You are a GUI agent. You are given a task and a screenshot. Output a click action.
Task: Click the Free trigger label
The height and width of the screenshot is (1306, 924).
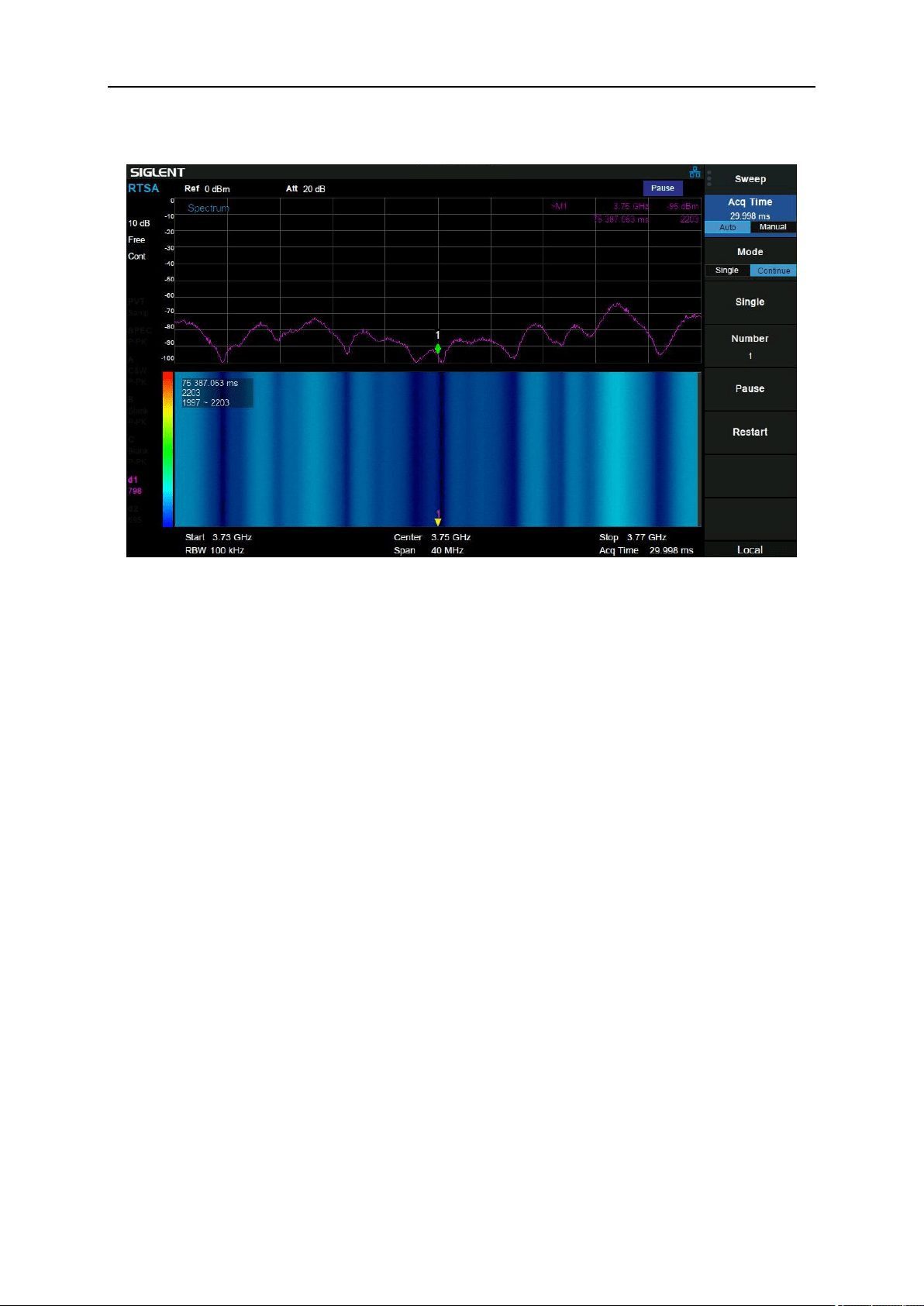click(x=137, y=239)
